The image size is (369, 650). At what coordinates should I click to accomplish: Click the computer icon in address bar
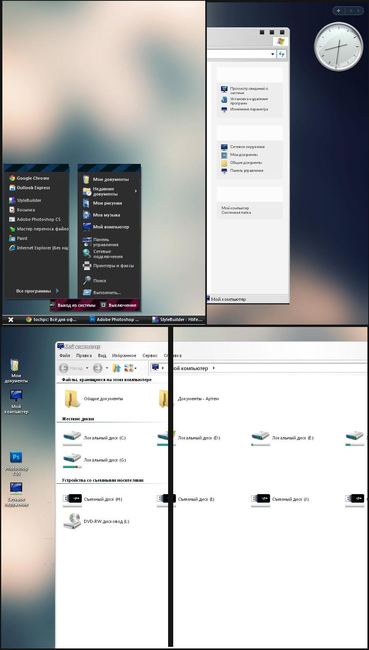coord(155,368)
